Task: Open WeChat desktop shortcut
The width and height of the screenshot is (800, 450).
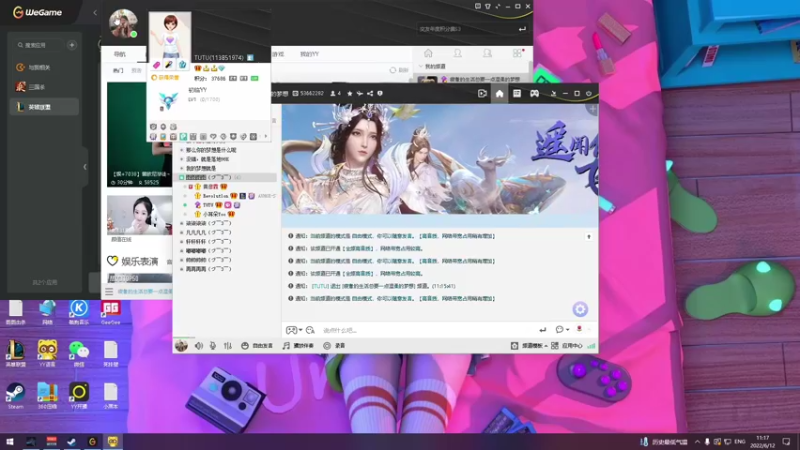Action: pyautogui.click(x=79, y=353)
